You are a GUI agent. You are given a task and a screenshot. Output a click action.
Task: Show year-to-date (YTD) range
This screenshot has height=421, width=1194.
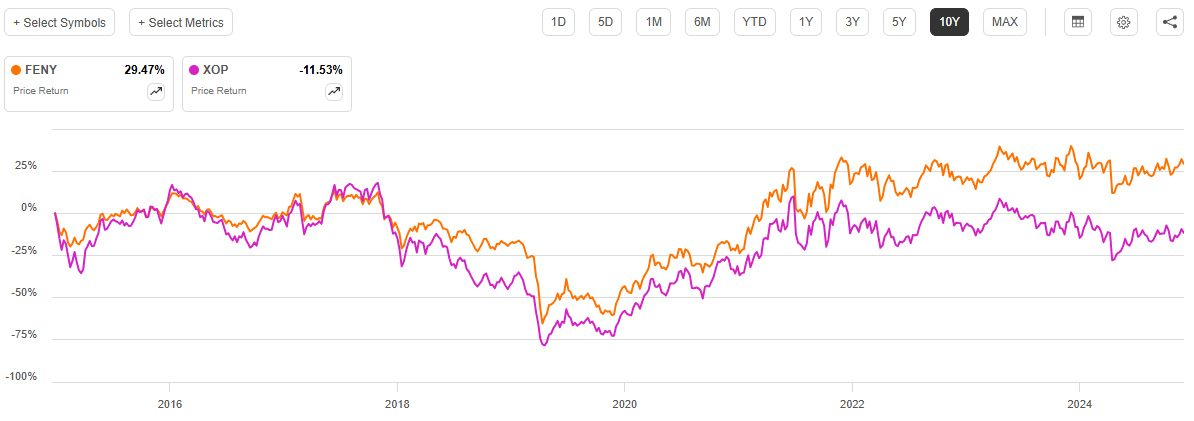754,22
